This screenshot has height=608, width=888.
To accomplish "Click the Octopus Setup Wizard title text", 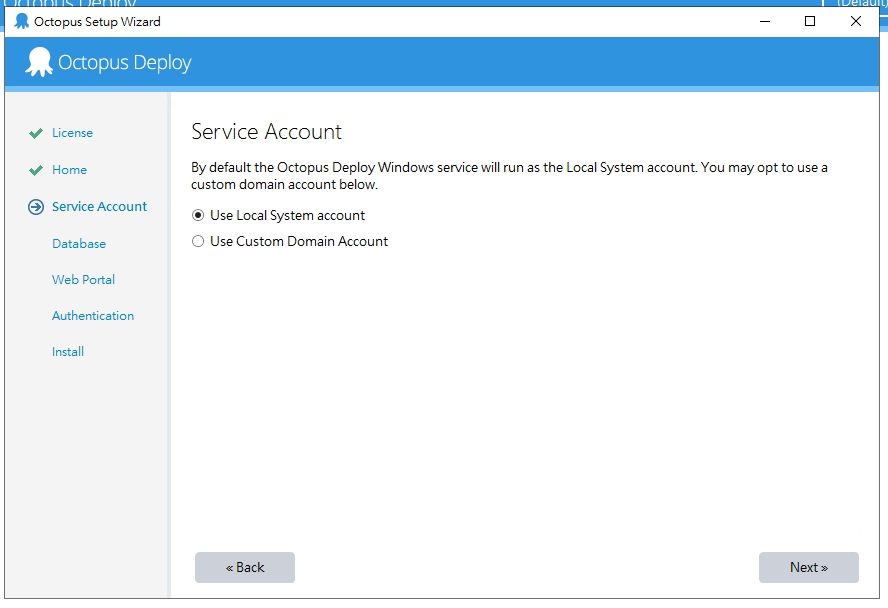I will 97,22.
